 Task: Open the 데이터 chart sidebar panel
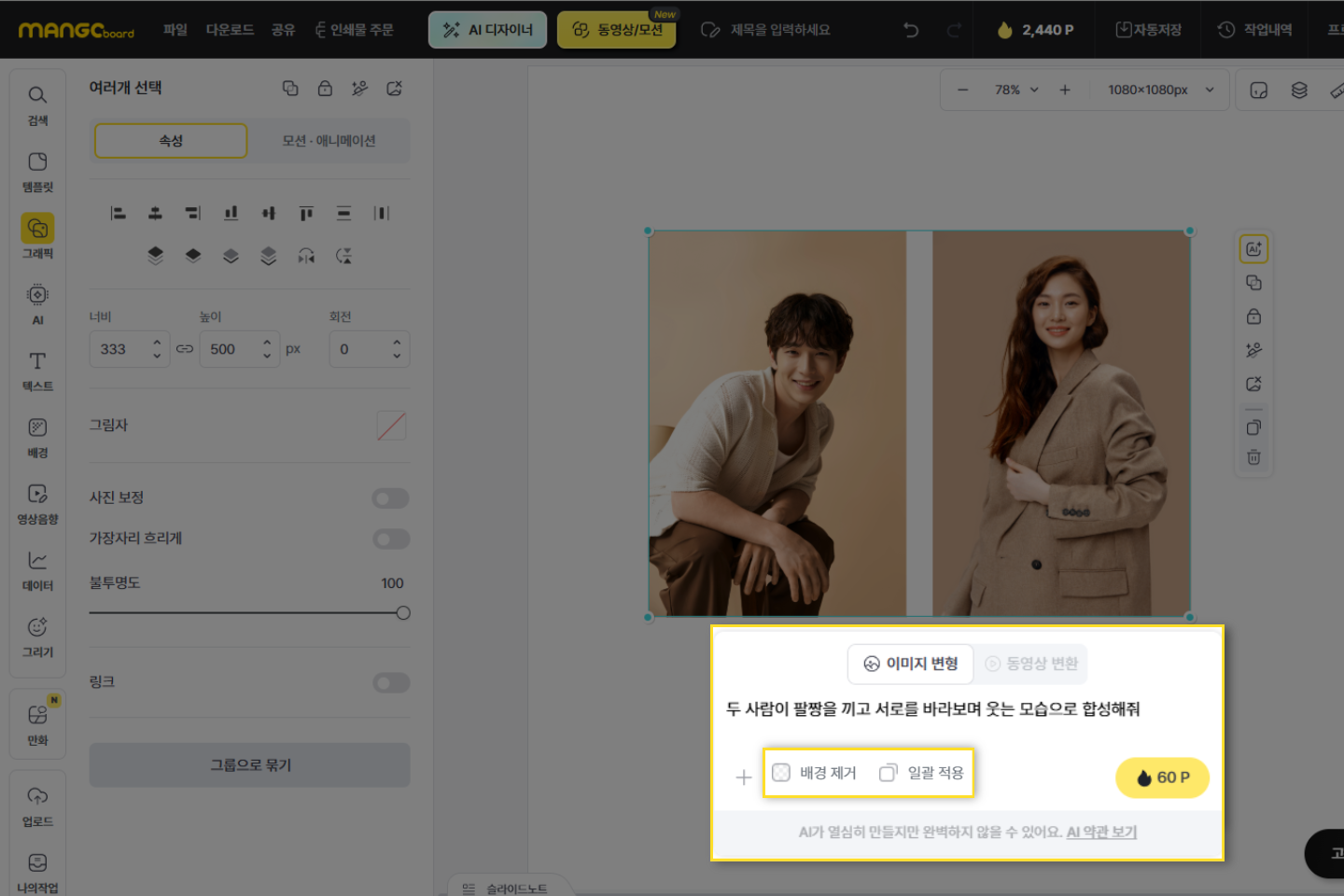tap(37, 570)
